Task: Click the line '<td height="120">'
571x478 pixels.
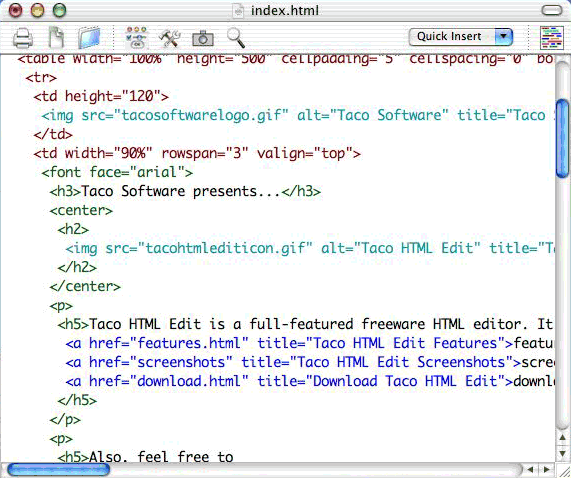Action: pyautogui.click(x=101, y=96)
